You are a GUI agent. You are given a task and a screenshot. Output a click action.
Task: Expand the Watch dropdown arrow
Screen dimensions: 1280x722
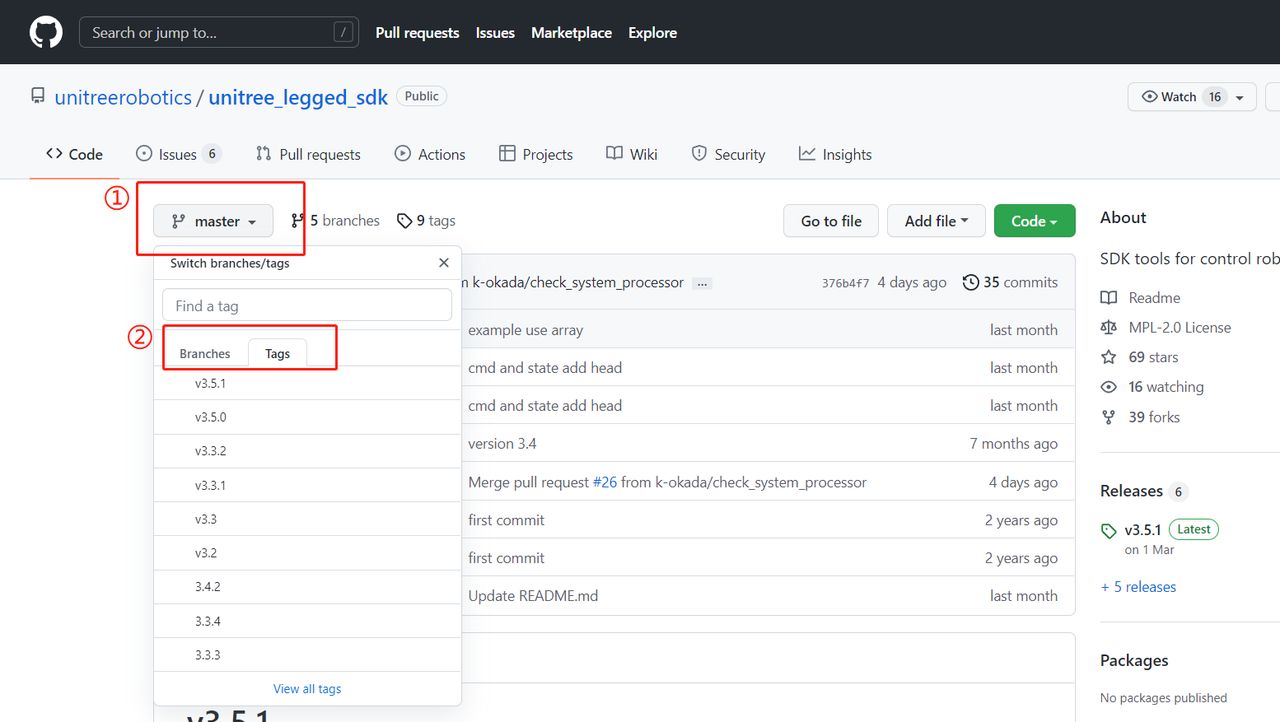point(1240,97)
